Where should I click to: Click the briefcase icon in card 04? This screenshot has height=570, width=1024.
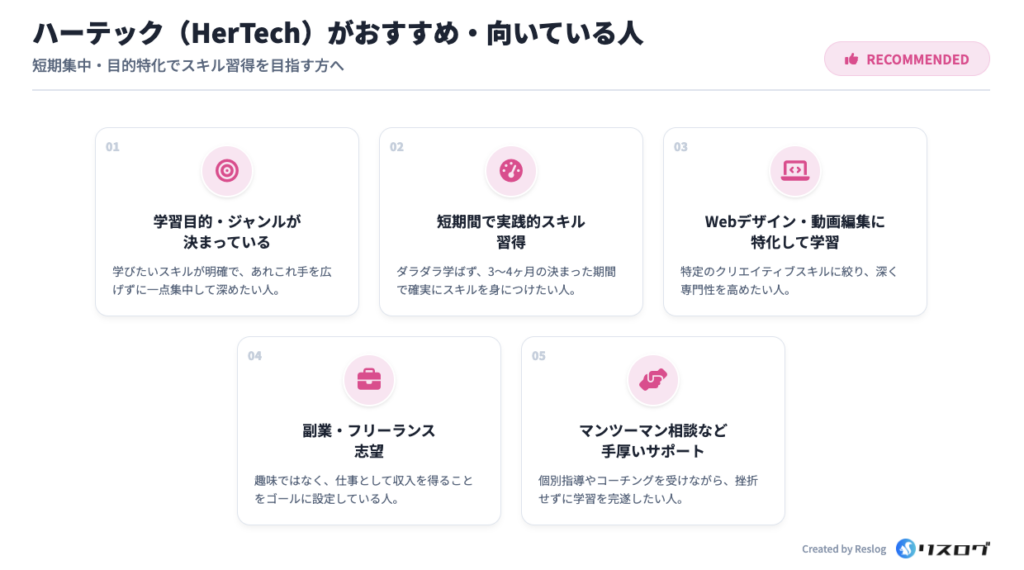(x=369, y=380)
